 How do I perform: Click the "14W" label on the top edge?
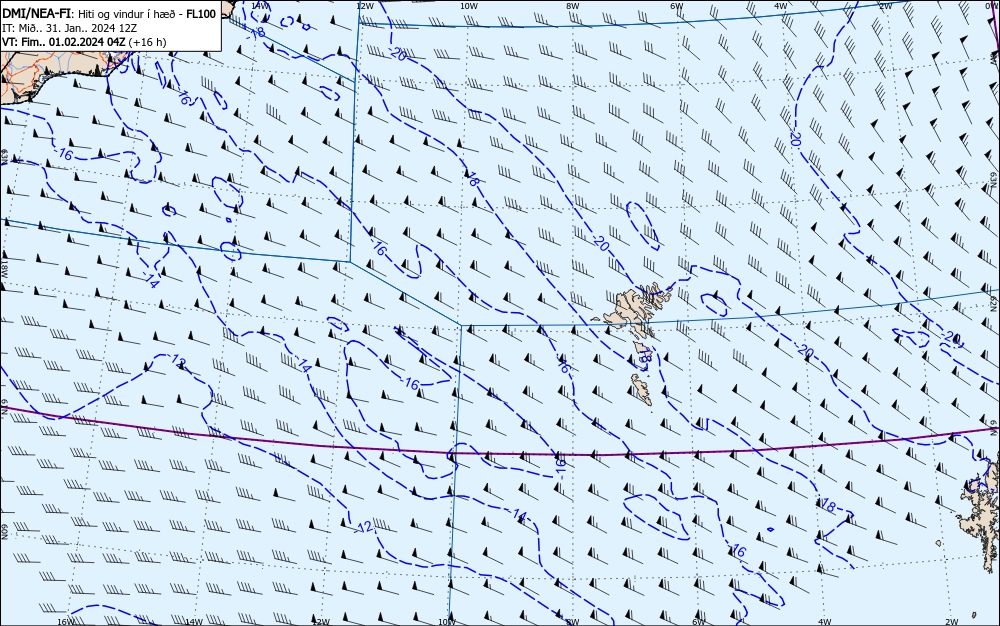pyautogui.click(x=260, y=5)
